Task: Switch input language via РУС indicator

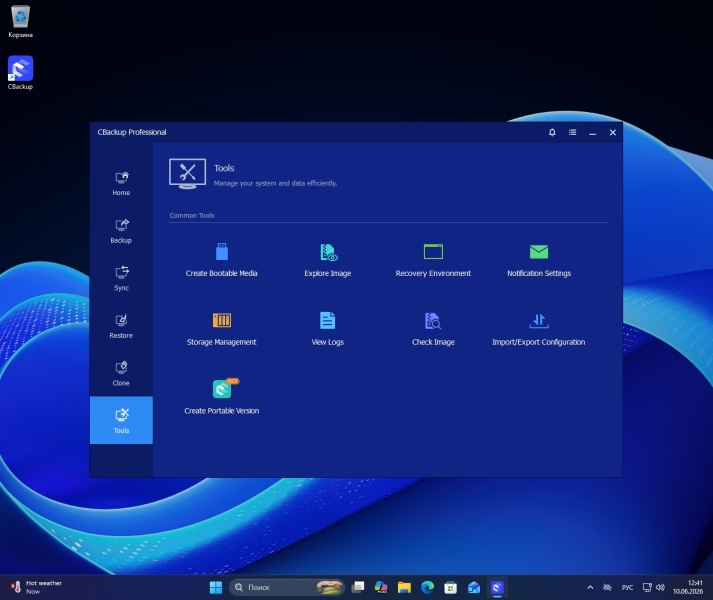Action: [x=628, y=587]
